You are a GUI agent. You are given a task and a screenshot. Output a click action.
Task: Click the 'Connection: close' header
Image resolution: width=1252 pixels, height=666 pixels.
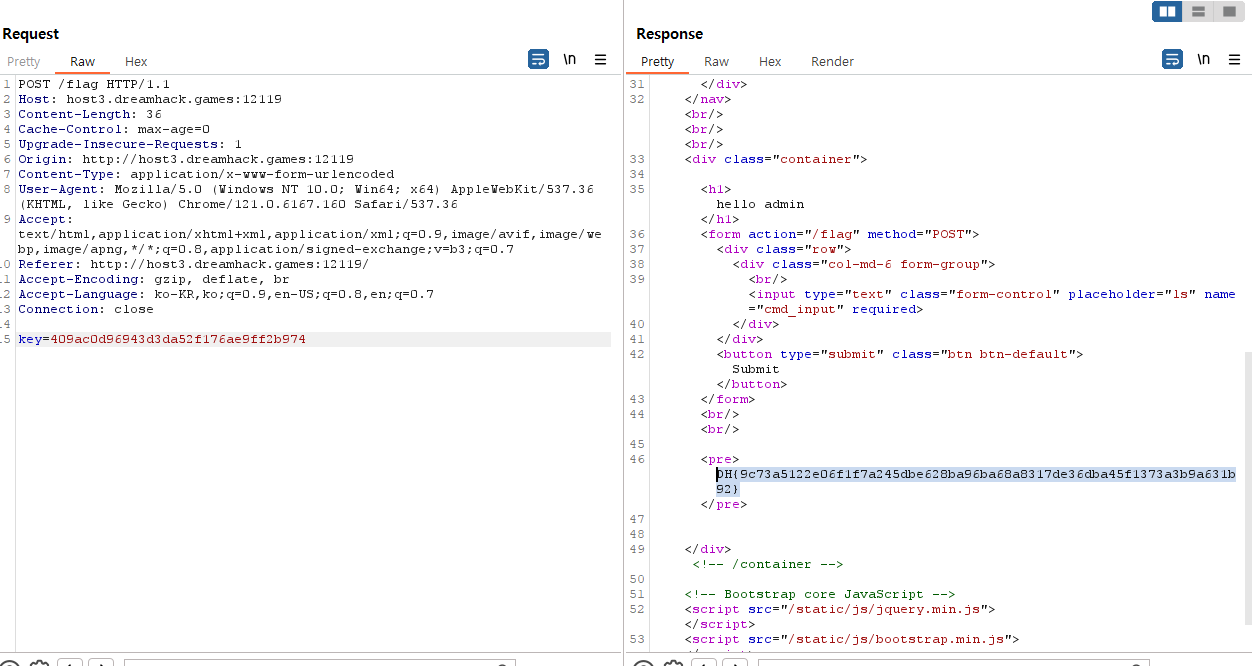click(86, 309)
